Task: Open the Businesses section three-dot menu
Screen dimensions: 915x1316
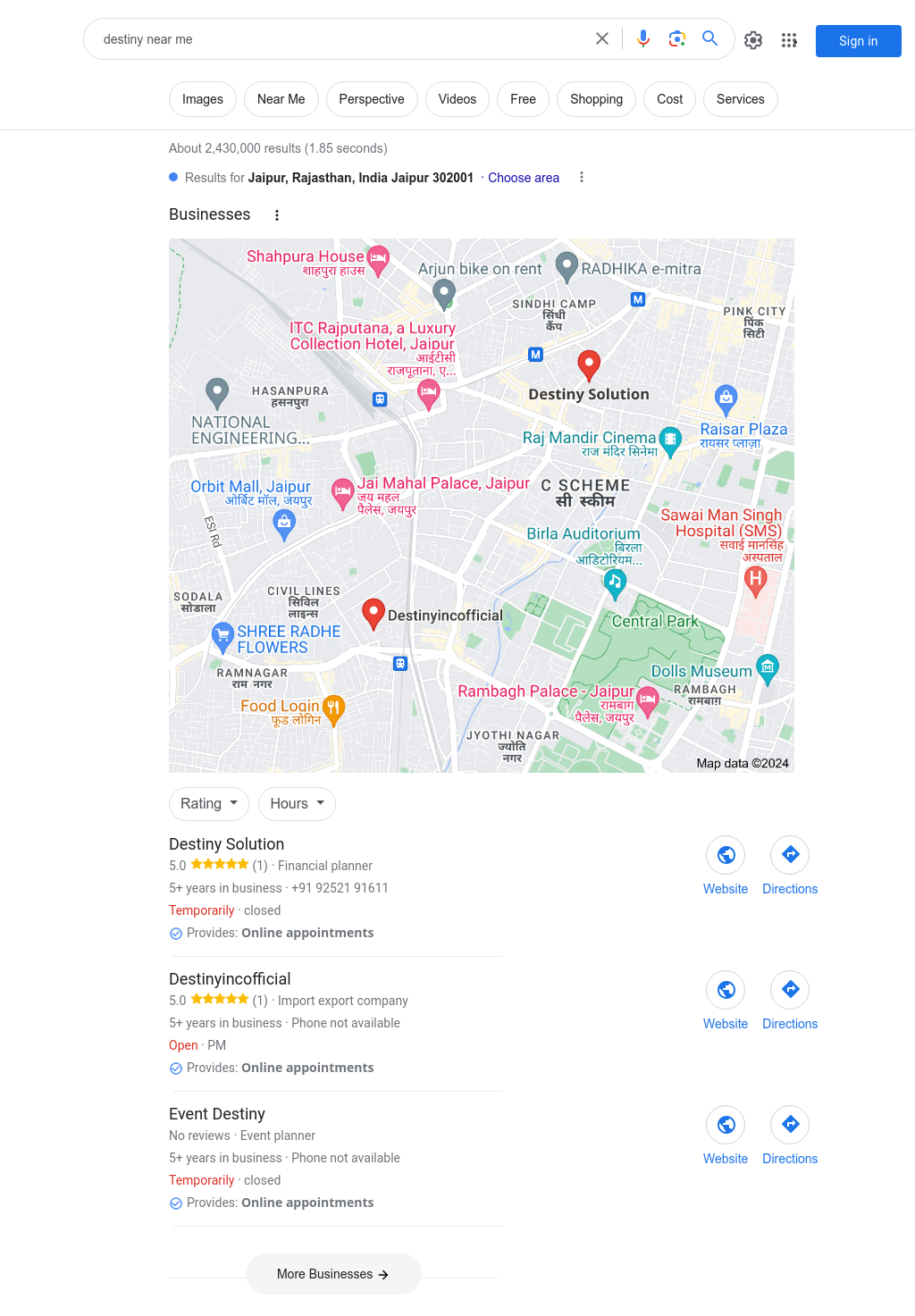Action: (277, 215)
